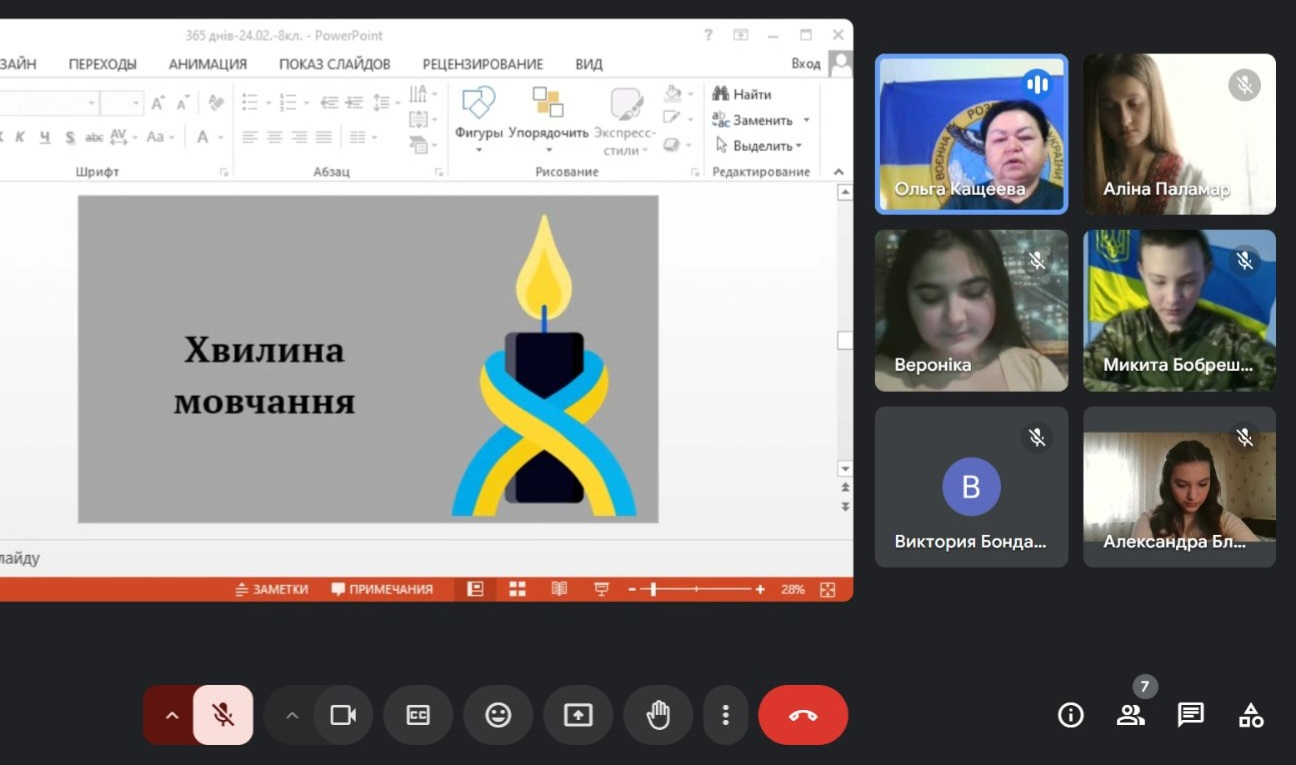This screenshot has height=765, width=1296.
Task: Open the more options three-dot menu
Action: point(725,715)
